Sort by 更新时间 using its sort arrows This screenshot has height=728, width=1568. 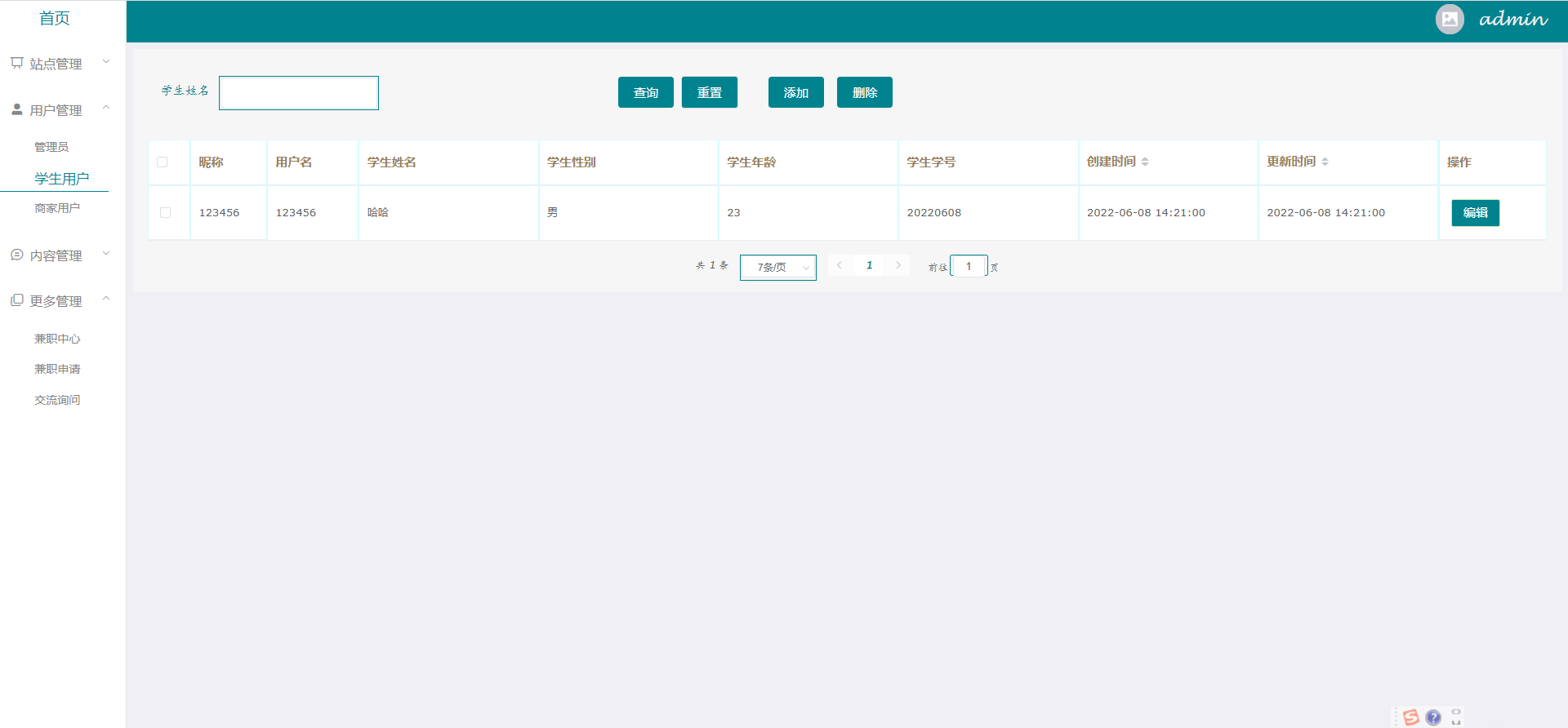click(x=1325, y=162)
